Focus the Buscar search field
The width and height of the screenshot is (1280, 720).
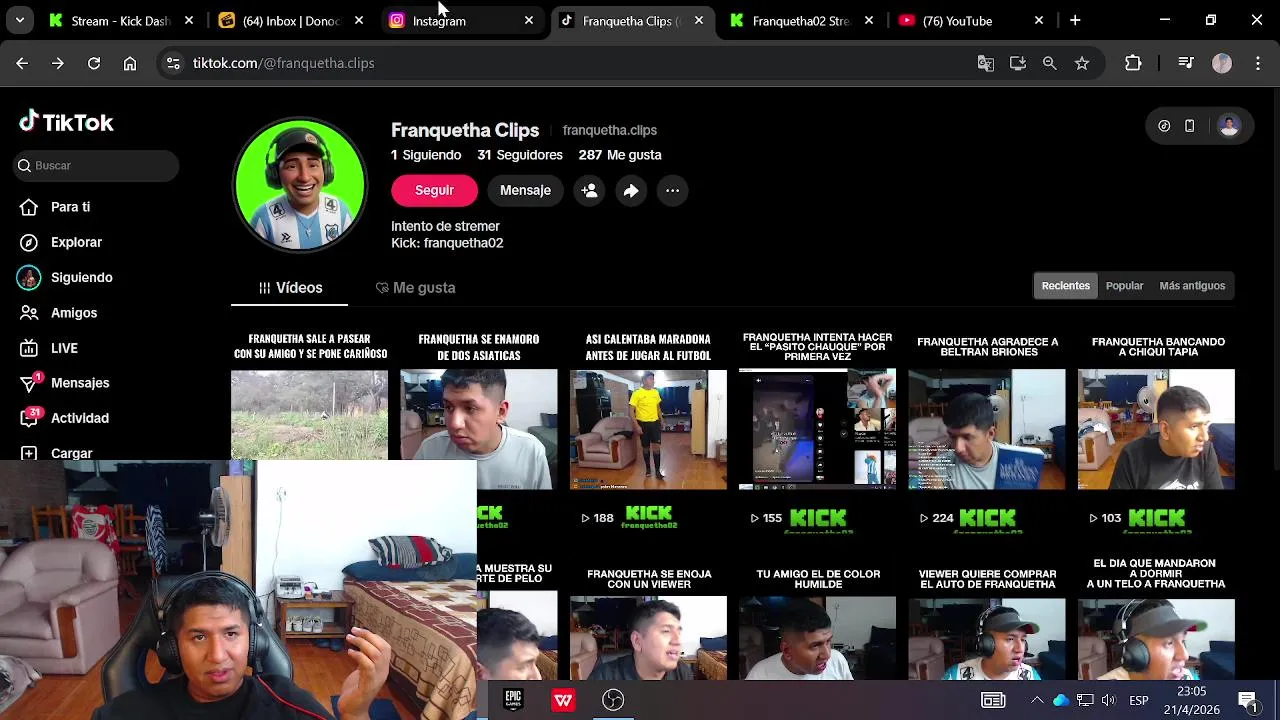pyautogui.click(x=96, y=165)
